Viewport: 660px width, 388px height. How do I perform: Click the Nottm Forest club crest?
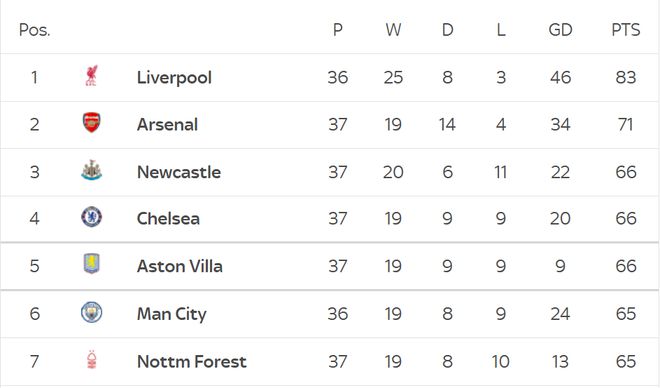[91, 360]
